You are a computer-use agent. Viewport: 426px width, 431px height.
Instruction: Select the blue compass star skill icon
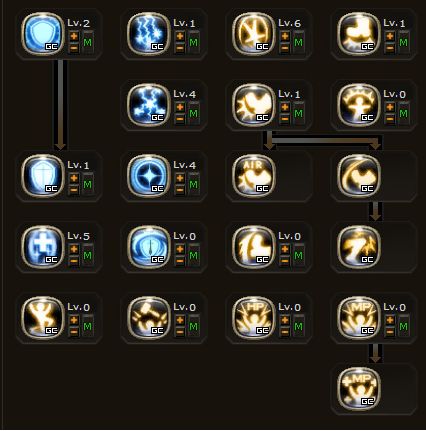tap(149, 175)
